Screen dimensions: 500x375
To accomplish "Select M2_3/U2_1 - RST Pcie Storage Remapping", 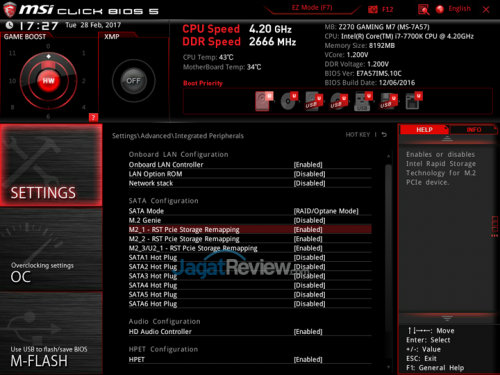I will click(250, 248).
